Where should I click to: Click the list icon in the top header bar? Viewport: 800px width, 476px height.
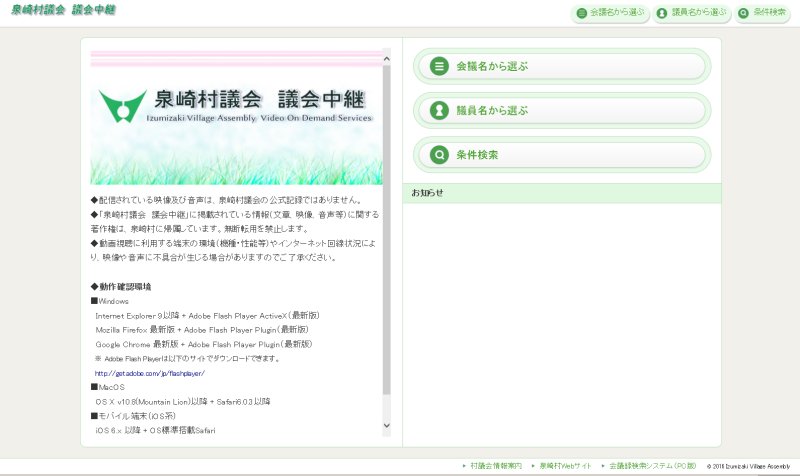coord(581,14)
